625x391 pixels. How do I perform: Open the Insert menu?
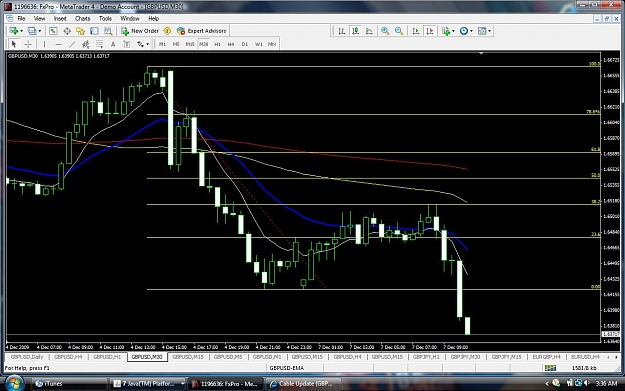click(x=60, y=18)
